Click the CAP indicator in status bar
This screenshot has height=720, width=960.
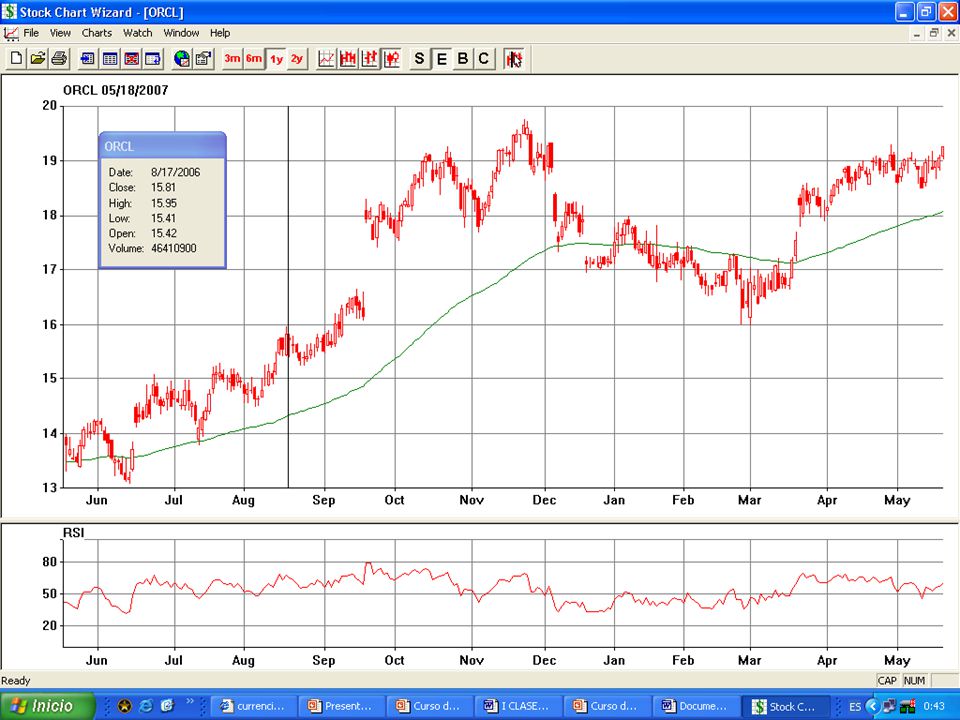pos(887,680)
